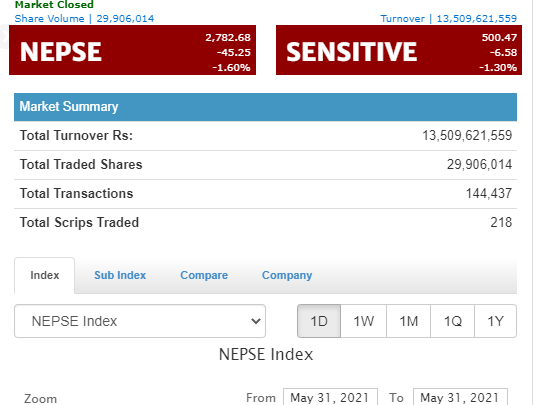The image size is (554, 405).
Task: Open the NEPSE Index dropdown
Action: [140, 321]
